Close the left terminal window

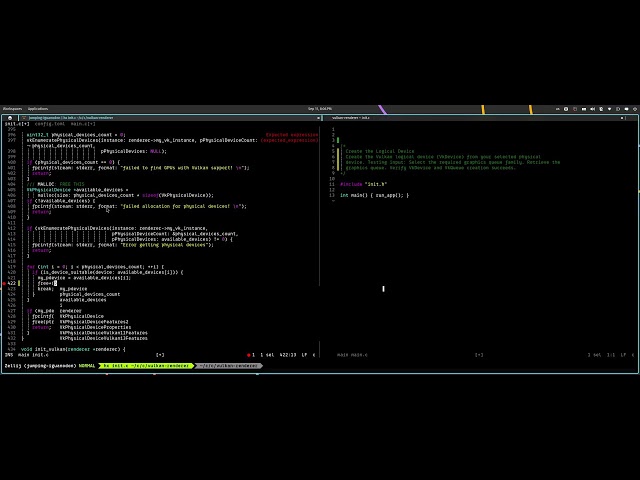pyautogui.click(x=318, y=118)
